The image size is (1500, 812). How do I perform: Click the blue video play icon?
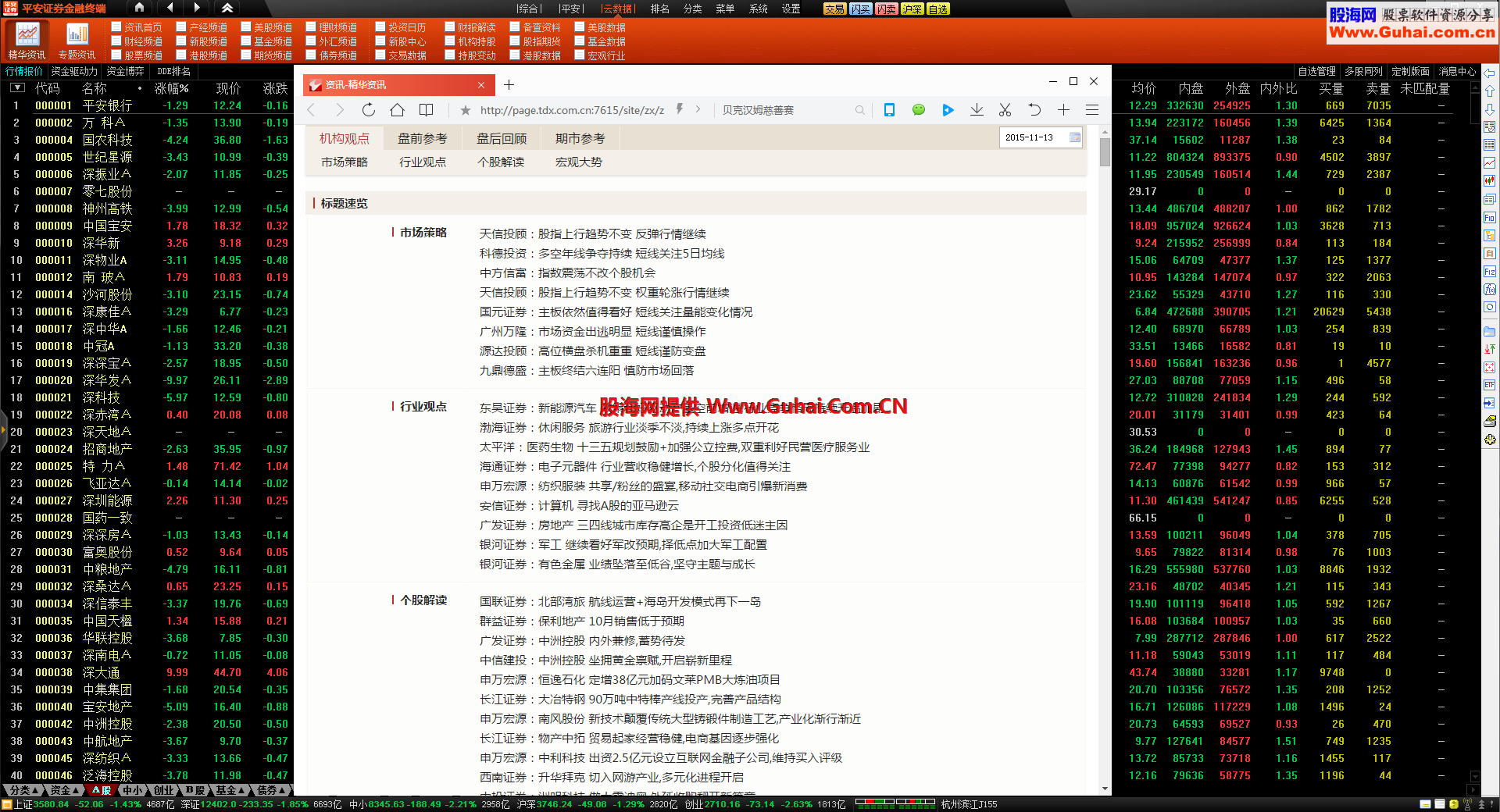[x=948, y=110]
